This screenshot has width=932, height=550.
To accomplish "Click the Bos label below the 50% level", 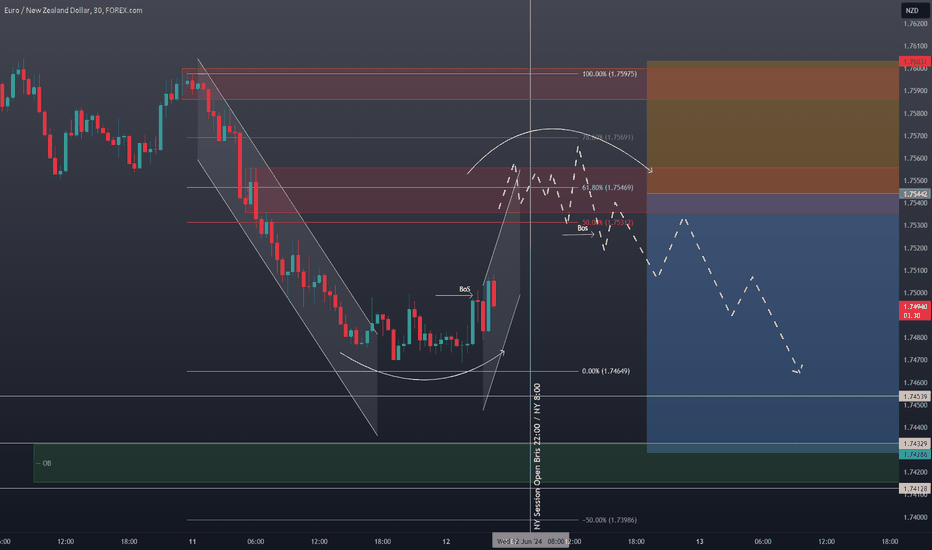I will 582,228.
